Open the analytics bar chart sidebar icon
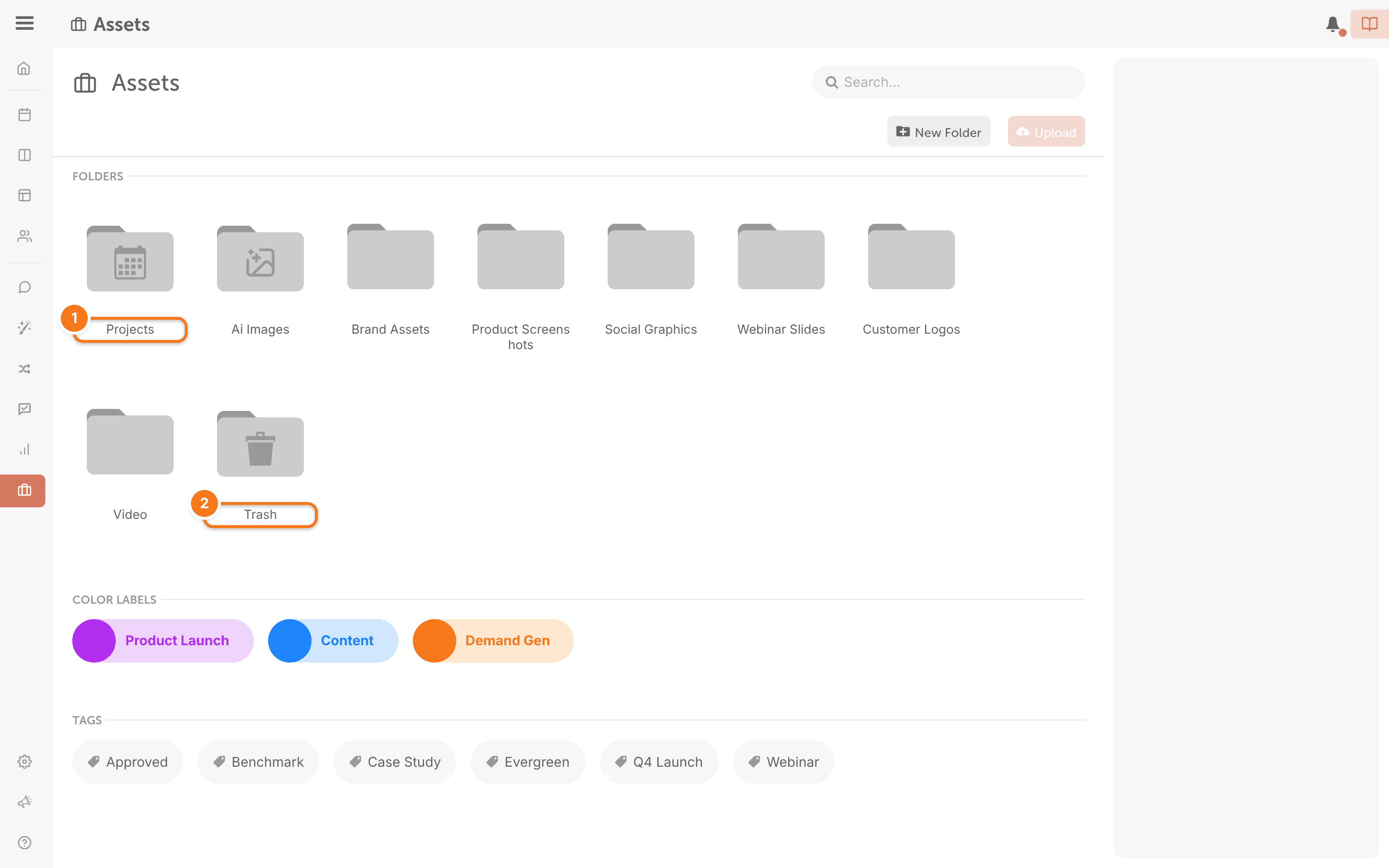1389x868 pixels. 24,449
